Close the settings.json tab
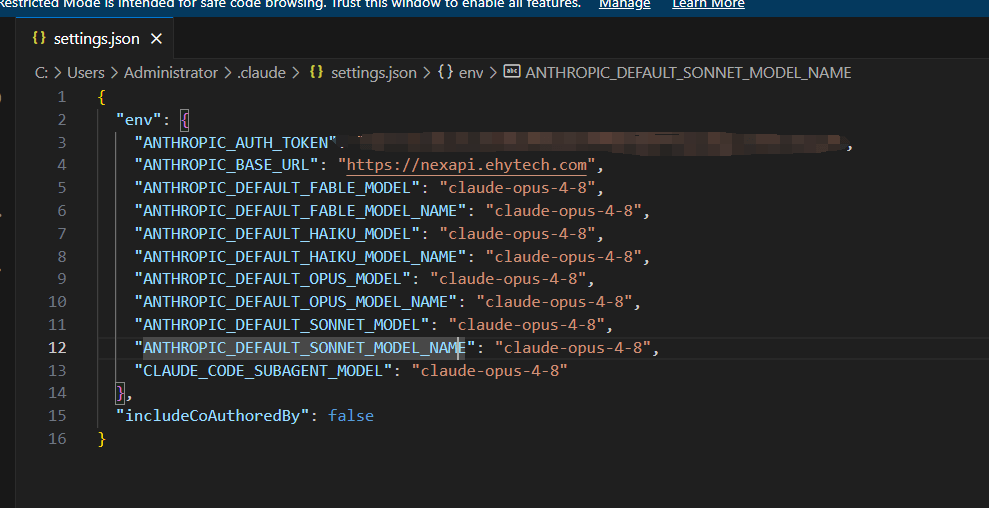989x508 pixels. click(x=156, y=39)
